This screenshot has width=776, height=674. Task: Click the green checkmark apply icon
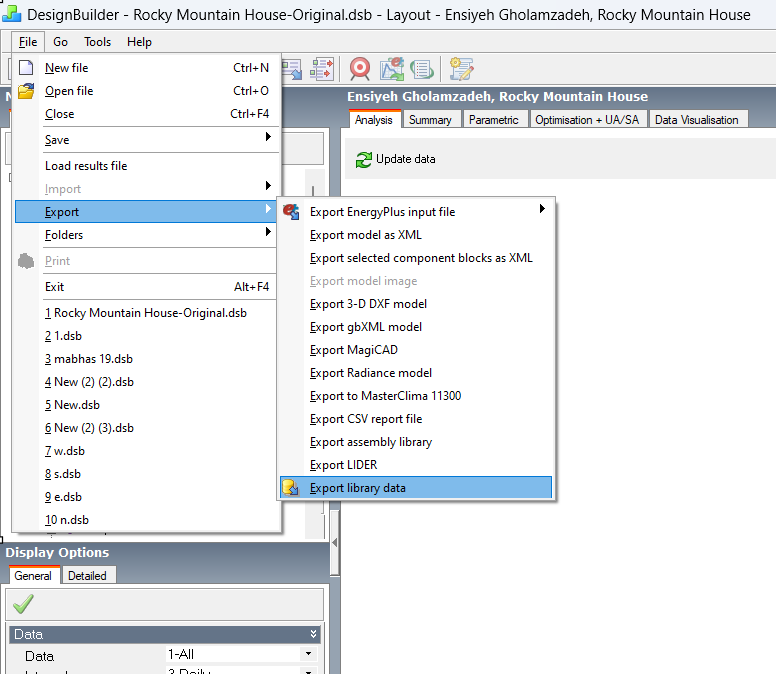[x=23, y=603]
